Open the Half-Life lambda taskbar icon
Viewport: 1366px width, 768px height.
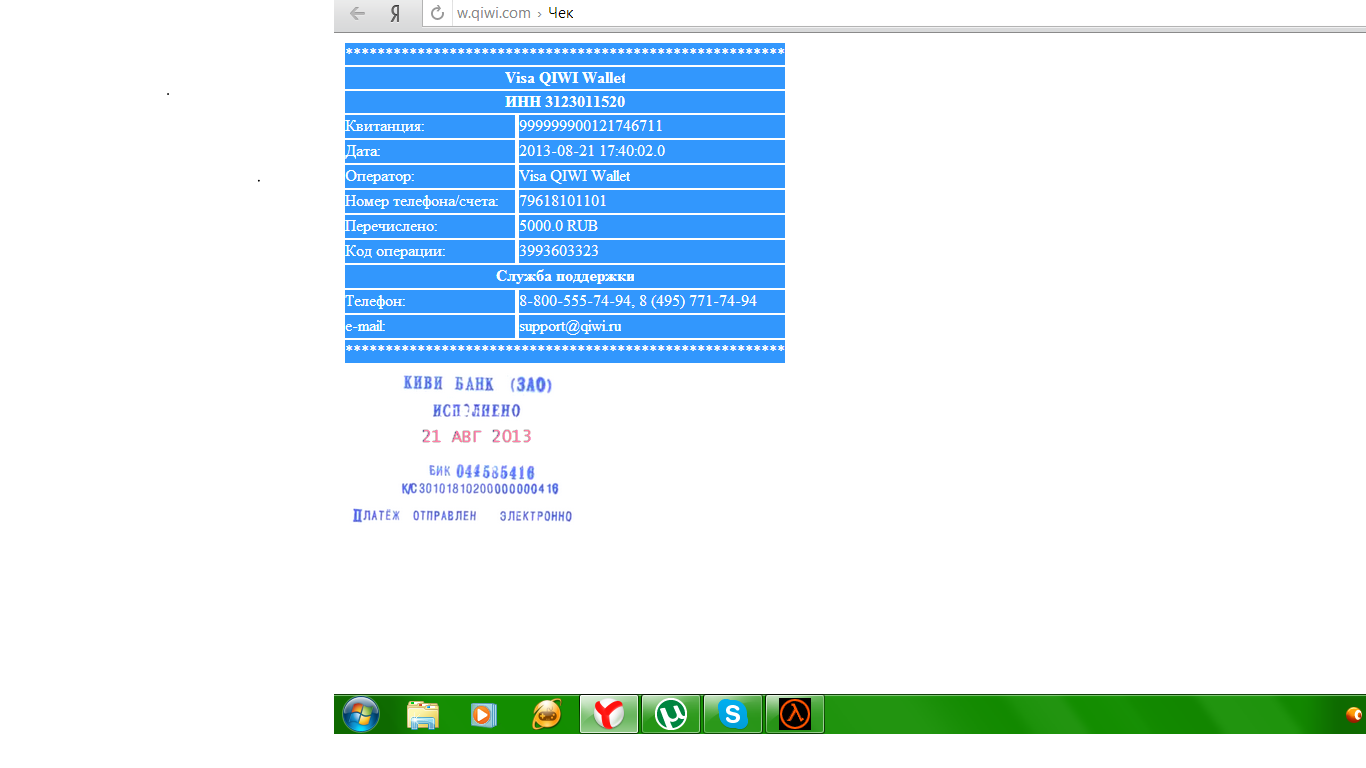(x=795, y=714)
